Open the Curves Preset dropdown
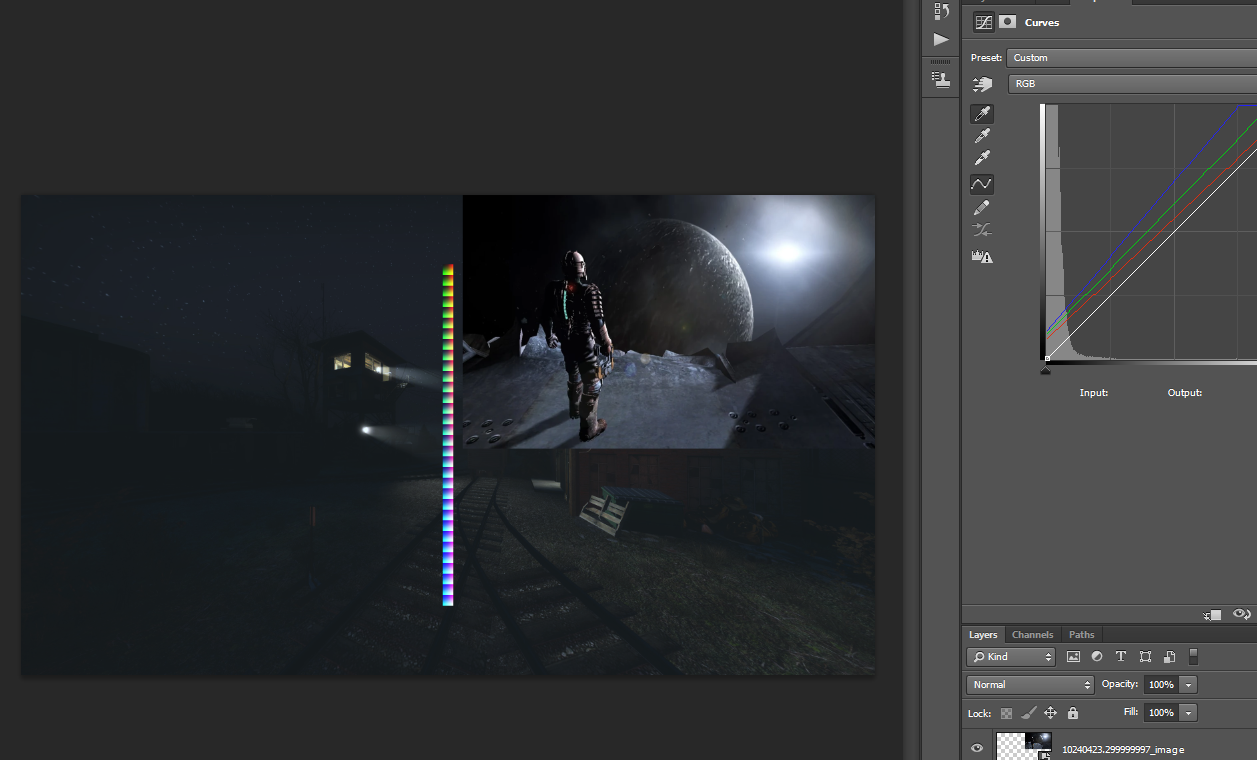1257x760 pixels. (1131, 58)
